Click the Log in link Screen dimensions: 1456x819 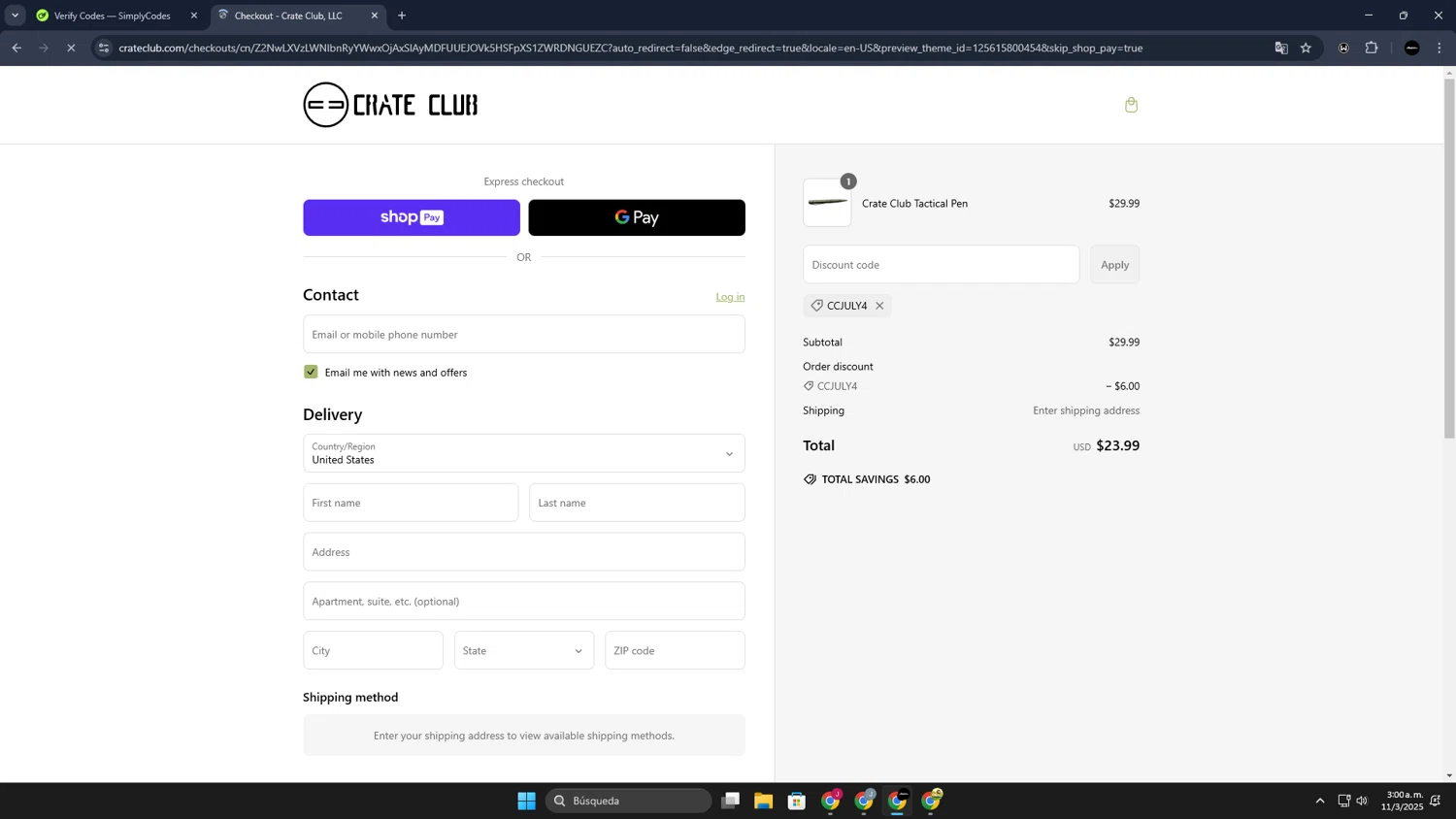coord(730,297)
